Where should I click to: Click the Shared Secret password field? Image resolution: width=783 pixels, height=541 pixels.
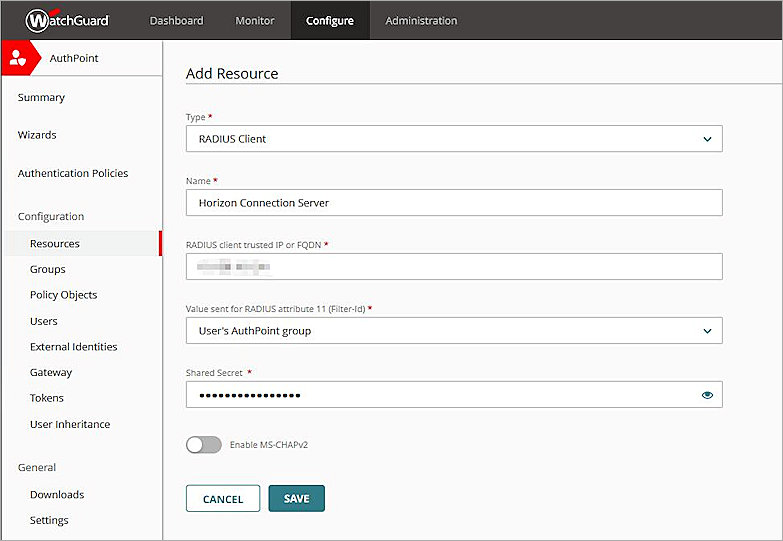point(440,395)
